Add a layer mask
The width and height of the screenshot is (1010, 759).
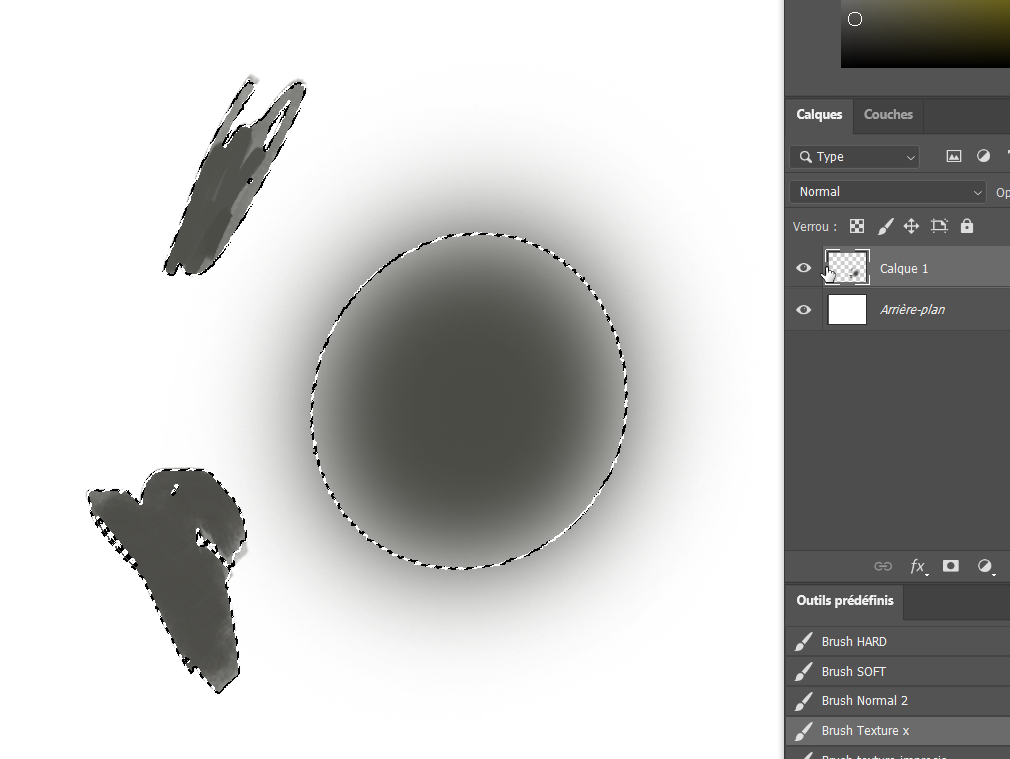(951, 566)
